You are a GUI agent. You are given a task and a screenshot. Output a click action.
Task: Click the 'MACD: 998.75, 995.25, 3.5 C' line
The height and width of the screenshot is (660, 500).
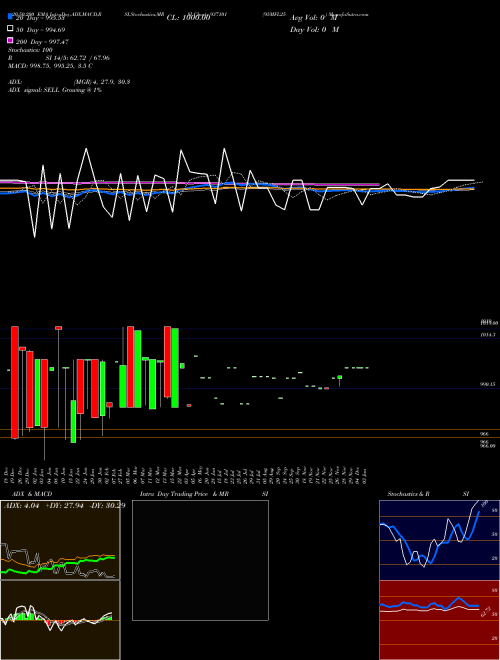[x=51, y=66]
